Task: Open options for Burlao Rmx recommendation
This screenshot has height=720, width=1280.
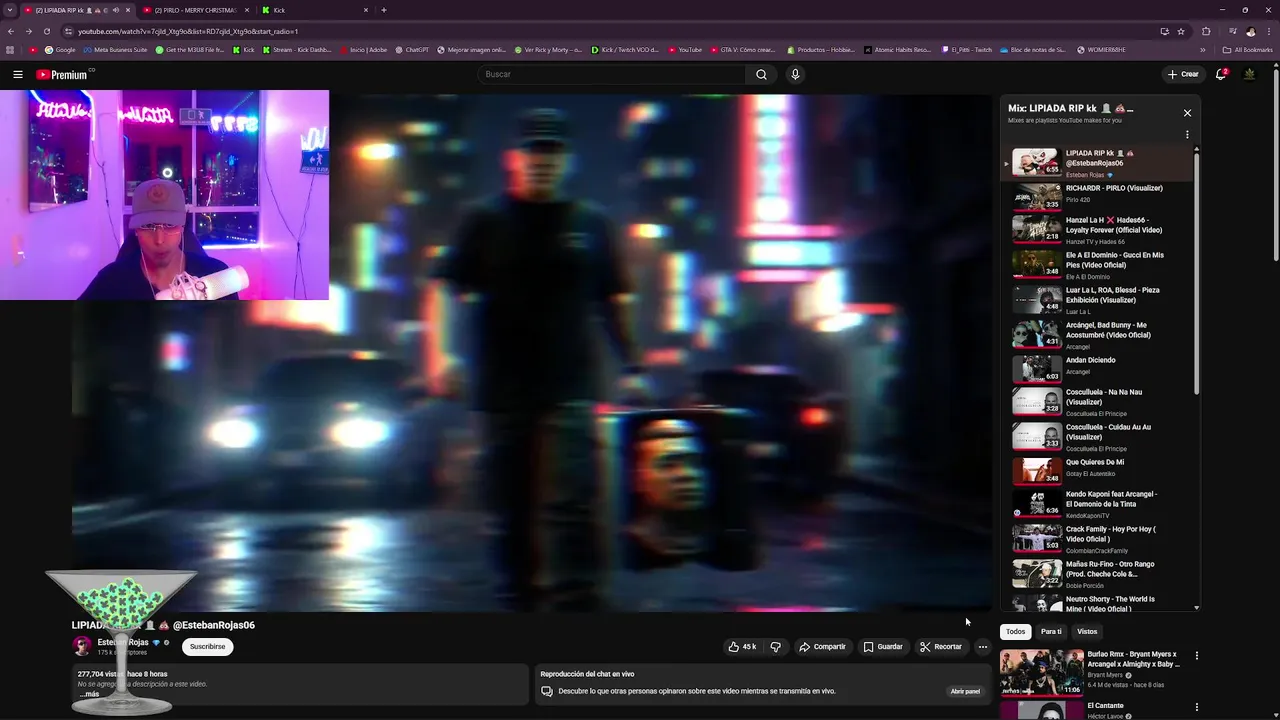Action: [1196, 656]
